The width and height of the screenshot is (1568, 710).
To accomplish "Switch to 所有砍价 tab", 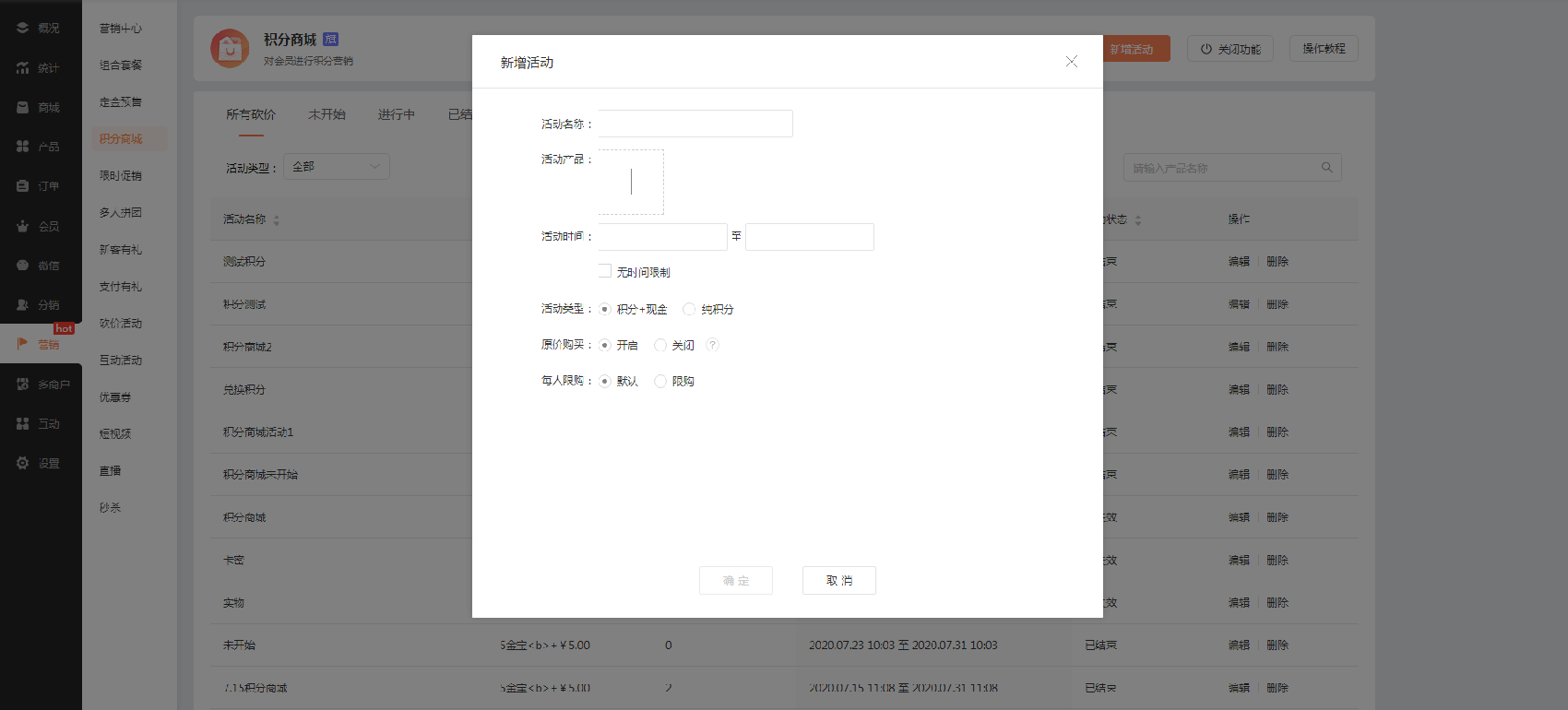I will click(x=251, y=114).
